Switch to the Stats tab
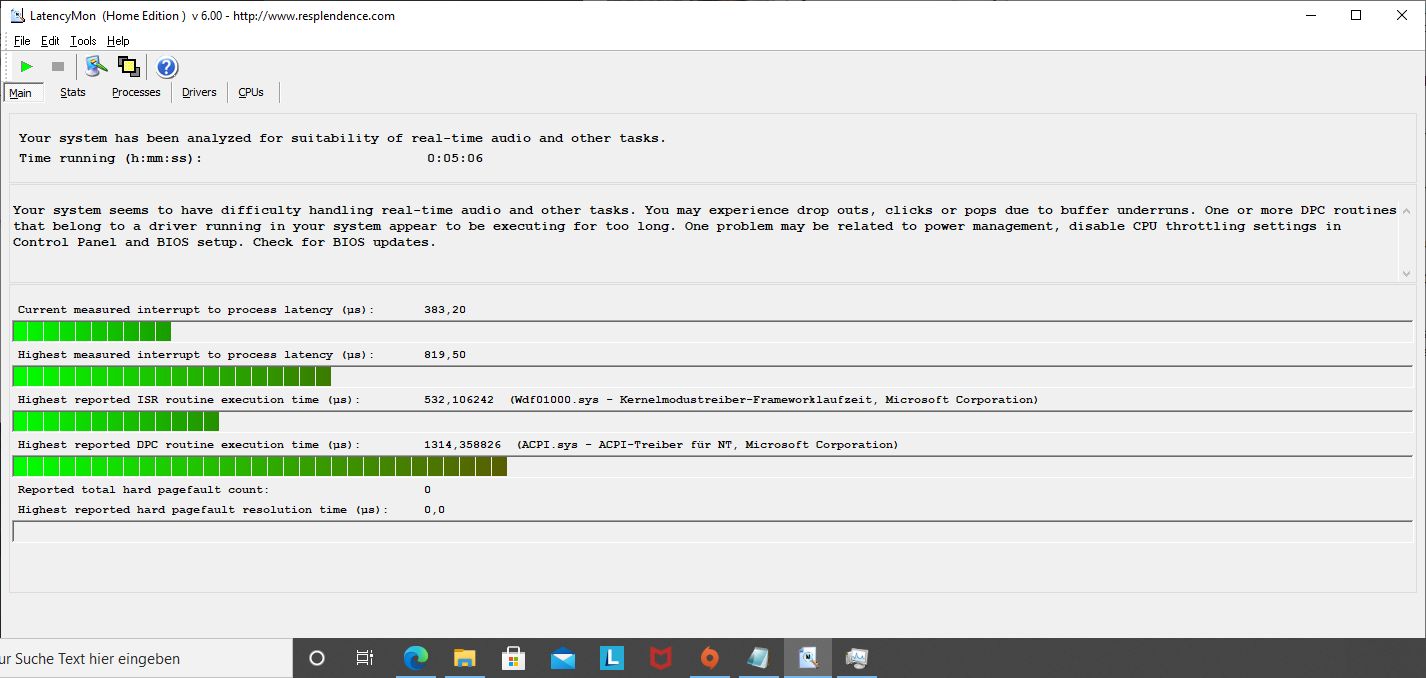 [x=73, y=92]
